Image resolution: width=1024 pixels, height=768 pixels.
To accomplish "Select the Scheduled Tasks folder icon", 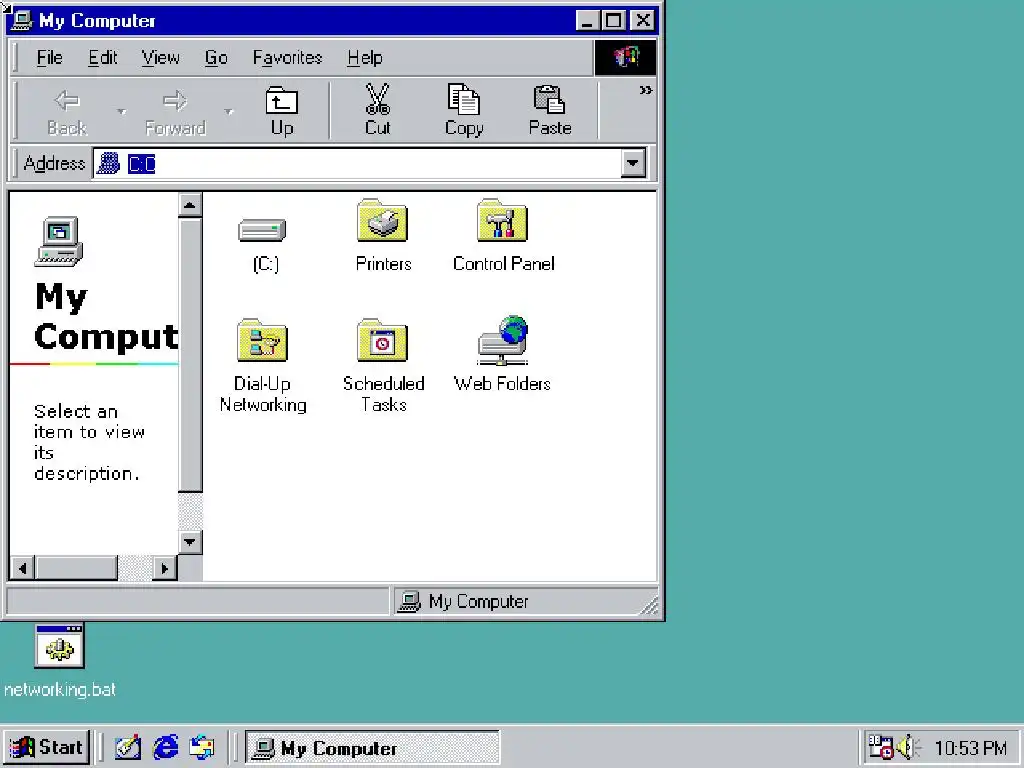I will click(x=383, y=340).
